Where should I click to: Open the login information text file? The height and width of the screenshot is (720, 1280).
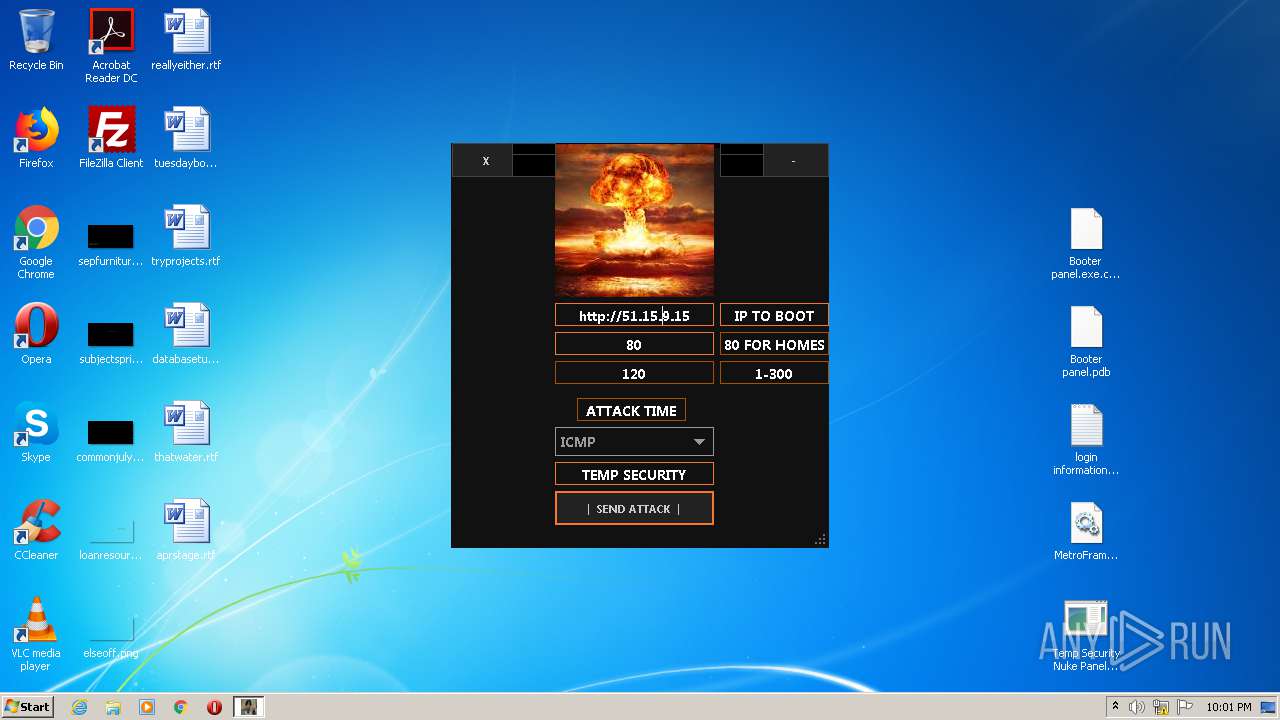[x=1086, y=438]
